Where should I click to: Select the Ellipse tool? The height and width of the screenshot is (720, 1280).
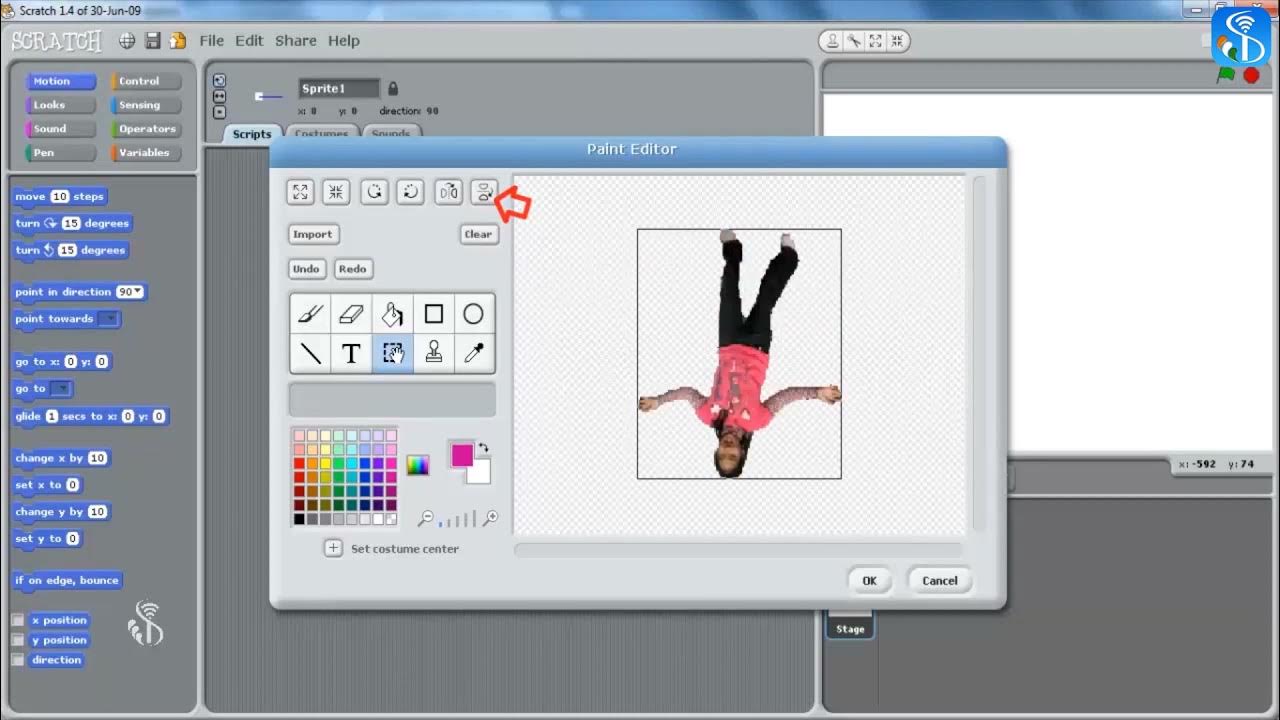(473, 314)
